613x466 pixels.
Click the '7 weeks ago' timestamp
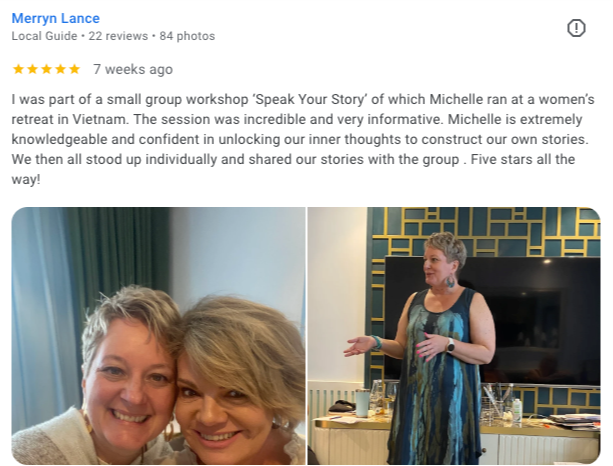pyautogui.click(x=133, y=69)
